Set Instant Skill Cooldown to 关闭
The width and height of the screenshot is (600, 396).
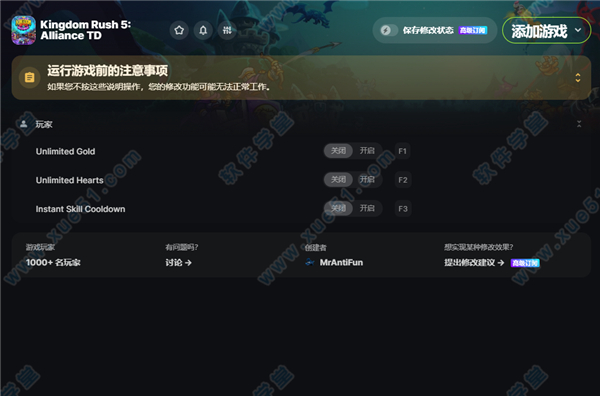[x=338, y=208]
